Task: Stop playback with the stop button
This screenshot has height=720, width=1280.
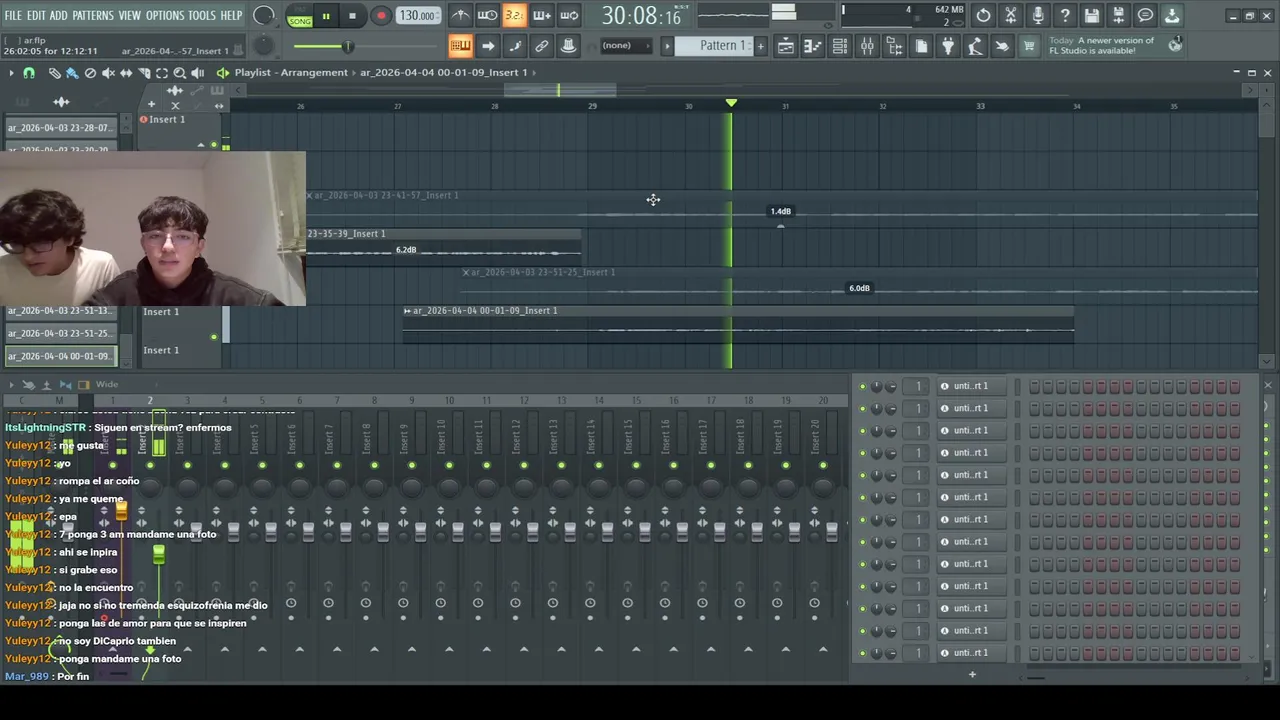Action: pos(352,16)
